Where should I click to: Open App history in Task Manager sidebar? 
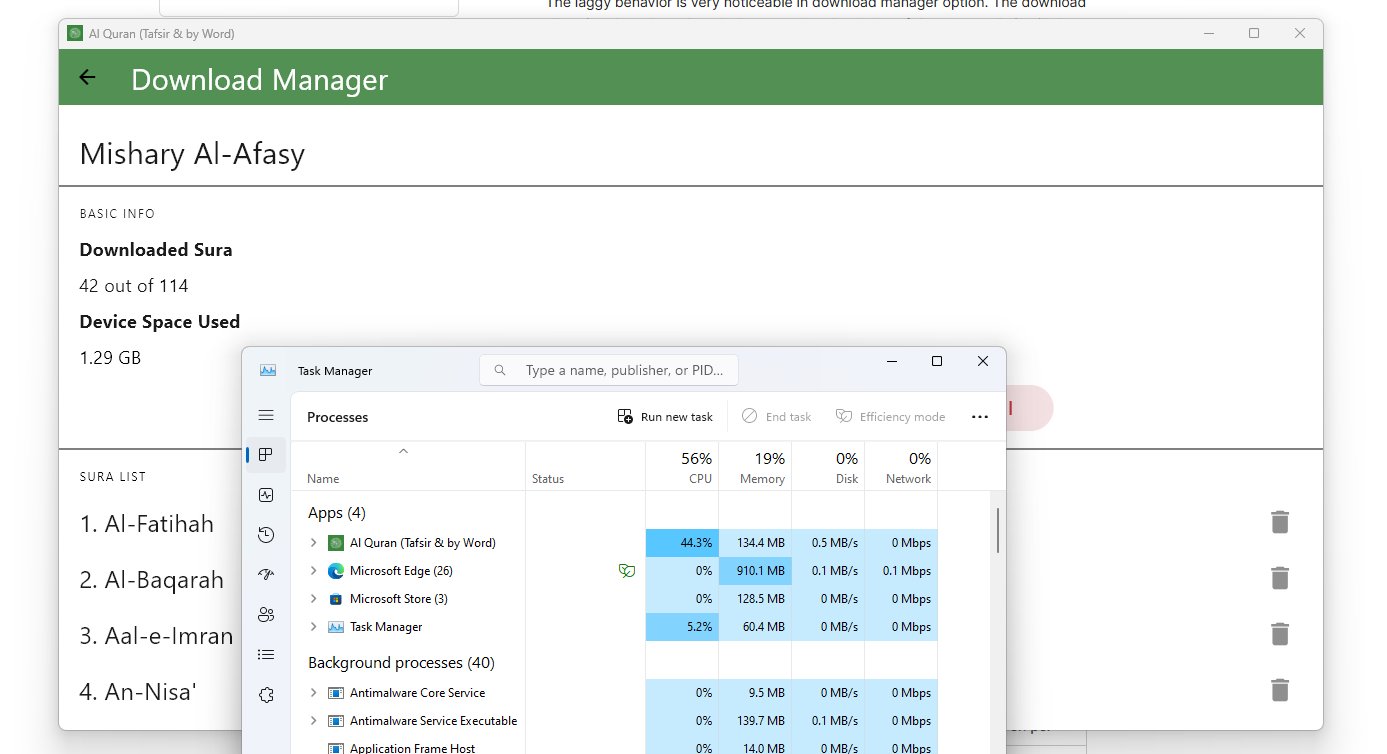coord(266,535)
